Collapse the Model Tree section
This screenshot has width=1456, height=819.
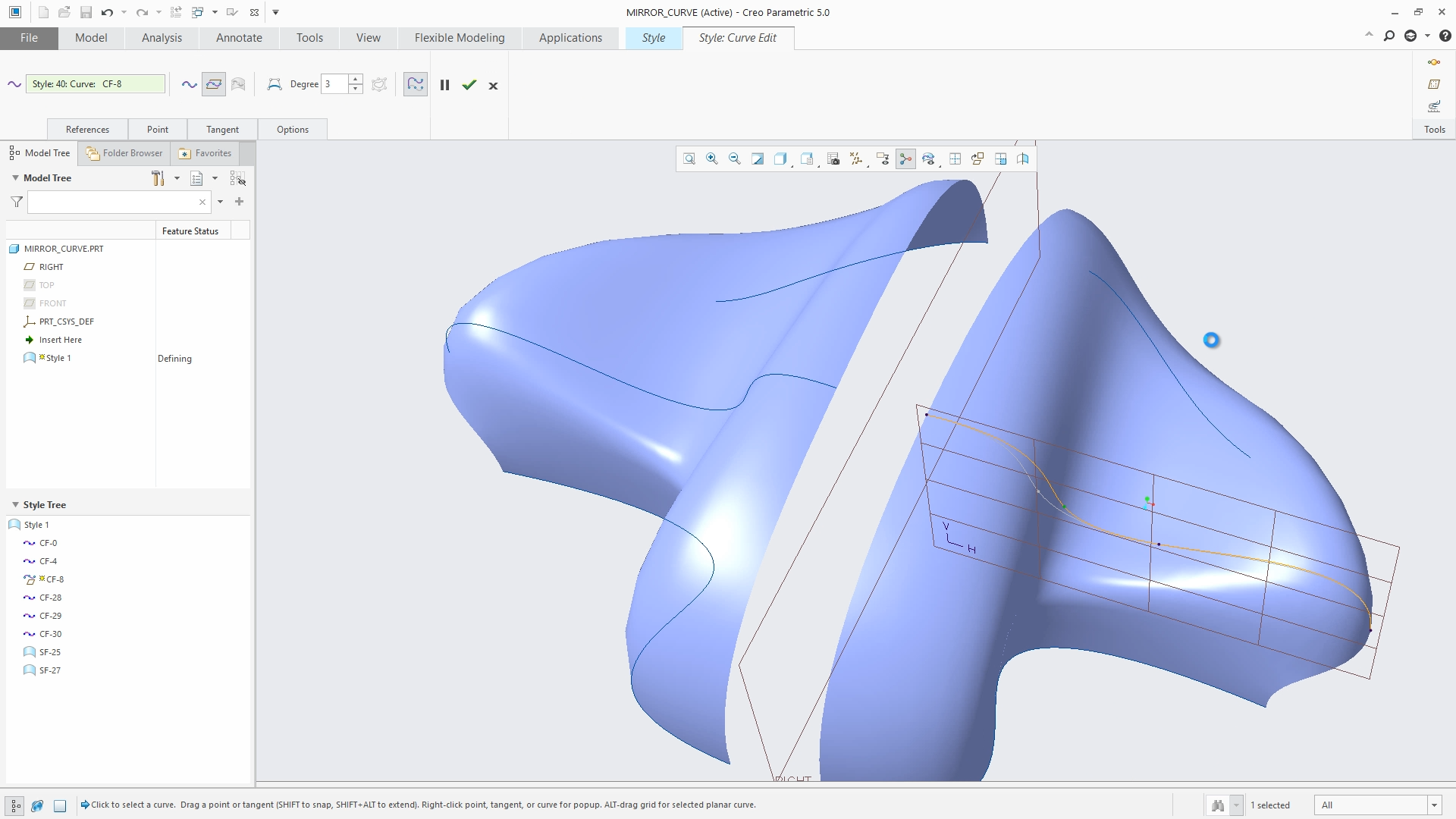[x=15, y=177]
